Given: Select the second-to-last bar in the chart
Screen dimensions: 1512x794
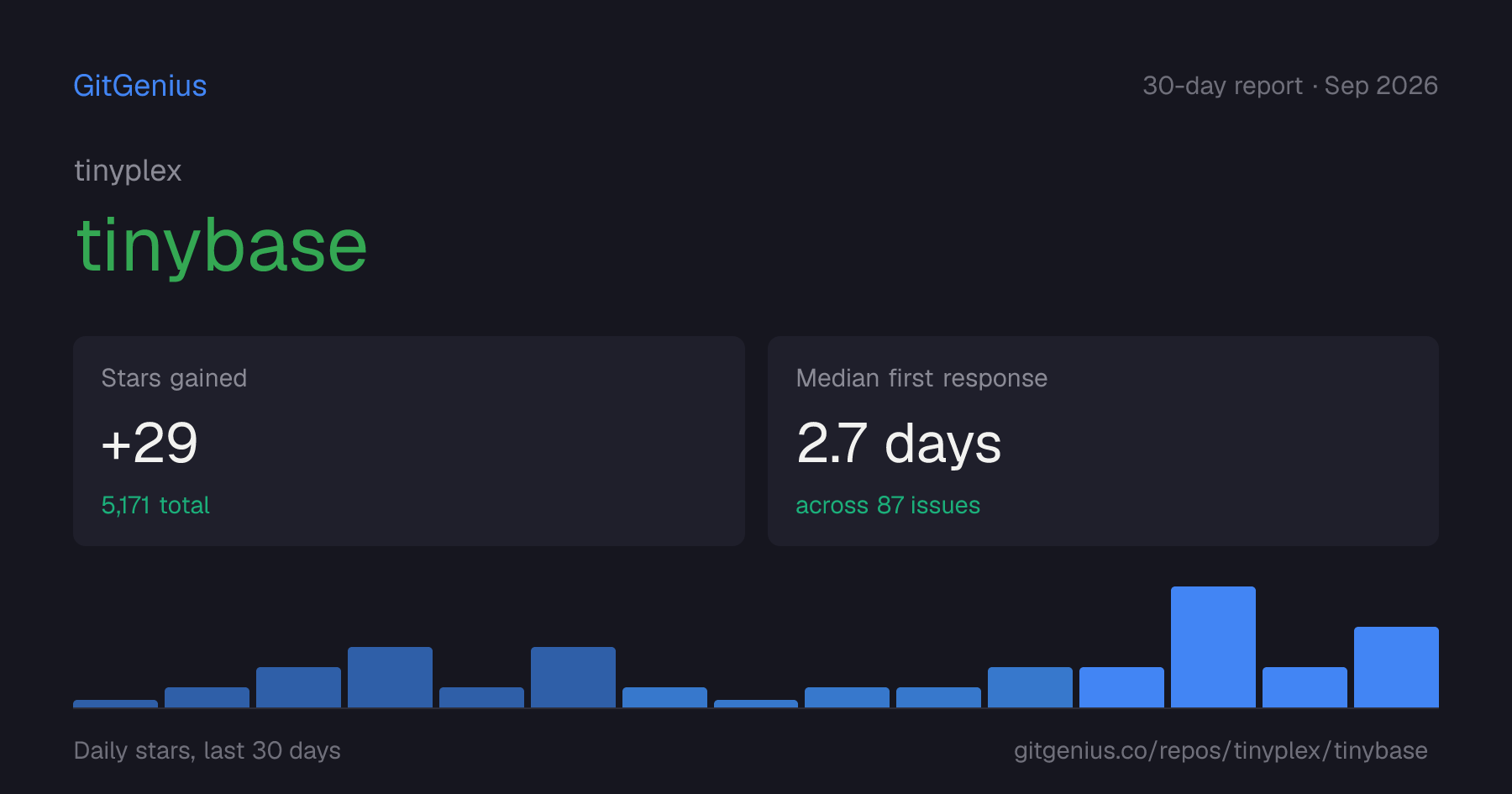Looking at the screenshot, I should [x=1305, y=687].
